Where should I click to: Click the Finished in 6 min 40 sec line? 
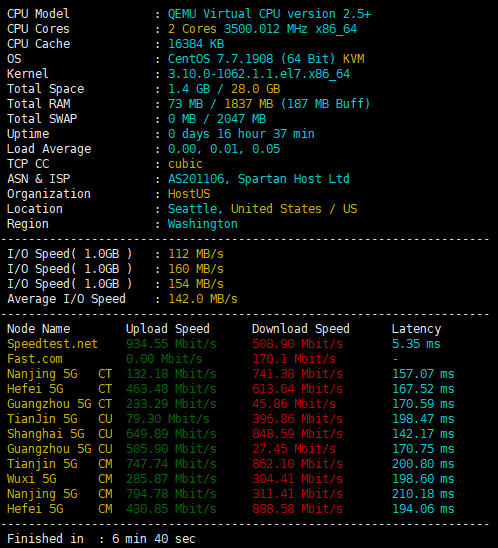point(101,539)
